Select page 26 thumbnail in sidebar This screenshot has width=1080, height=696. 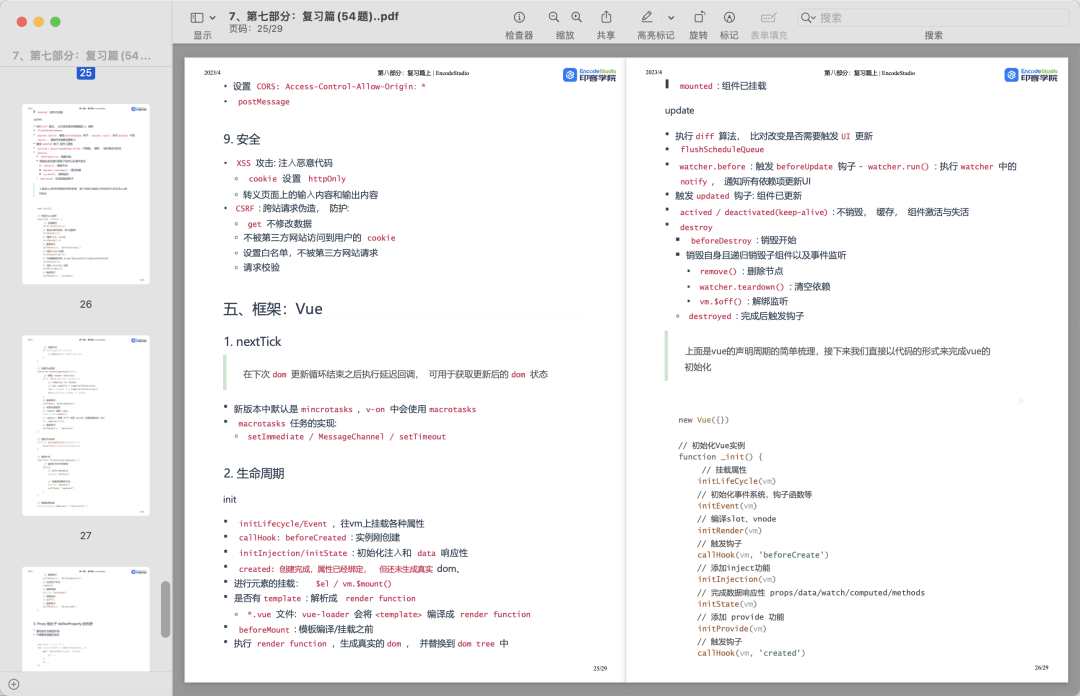[x=86, y=194]
